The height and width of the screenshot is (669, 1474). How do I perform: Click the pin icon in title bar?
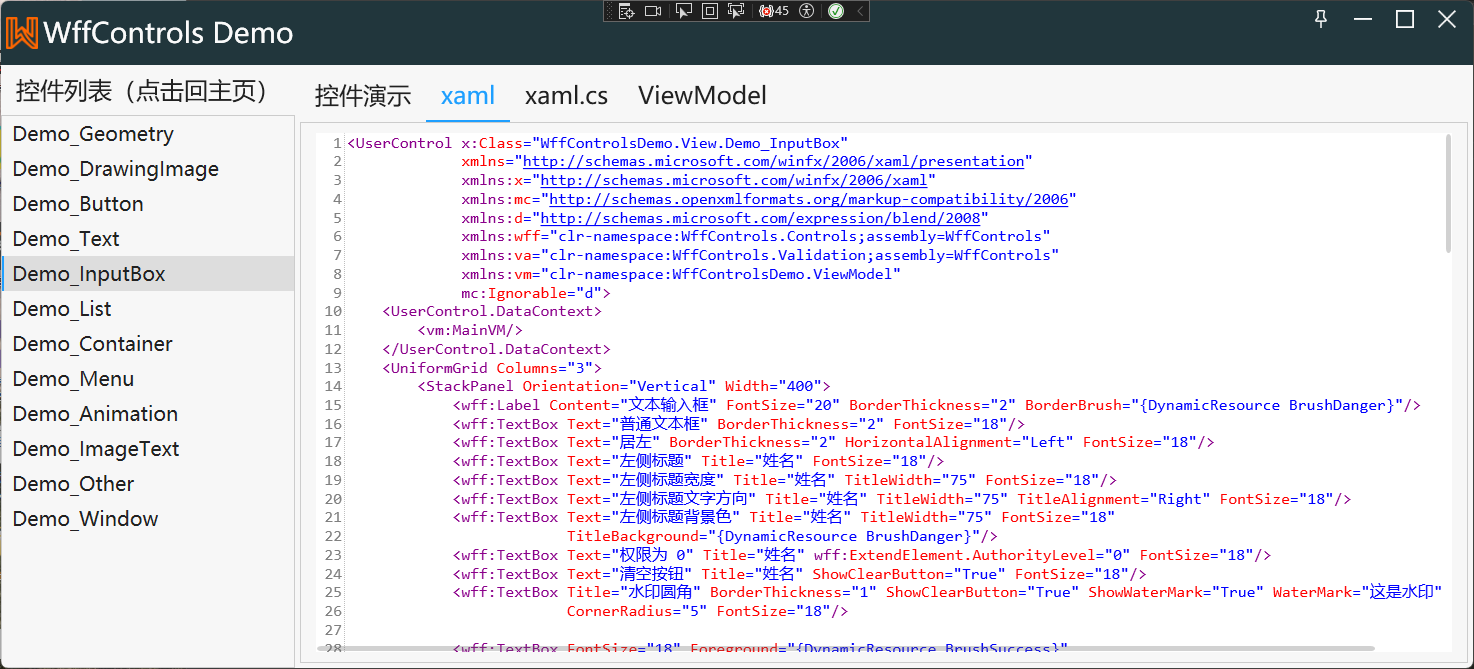1321,19
